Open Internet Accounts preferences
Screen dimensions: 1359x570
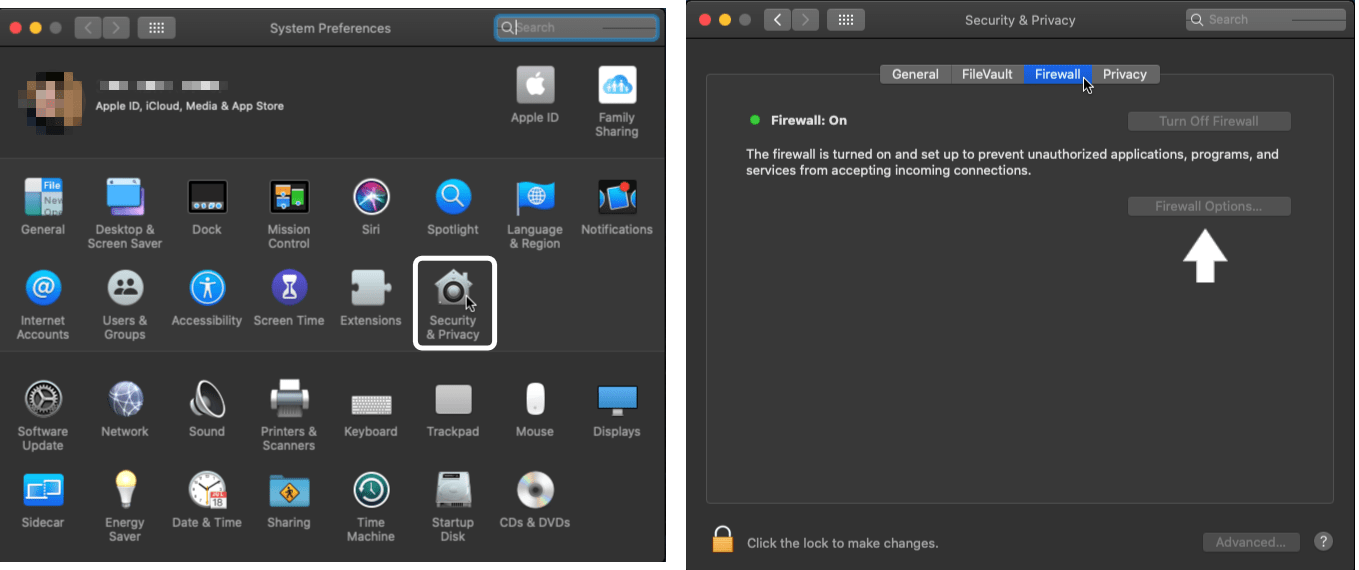click(x=43, y=305)
